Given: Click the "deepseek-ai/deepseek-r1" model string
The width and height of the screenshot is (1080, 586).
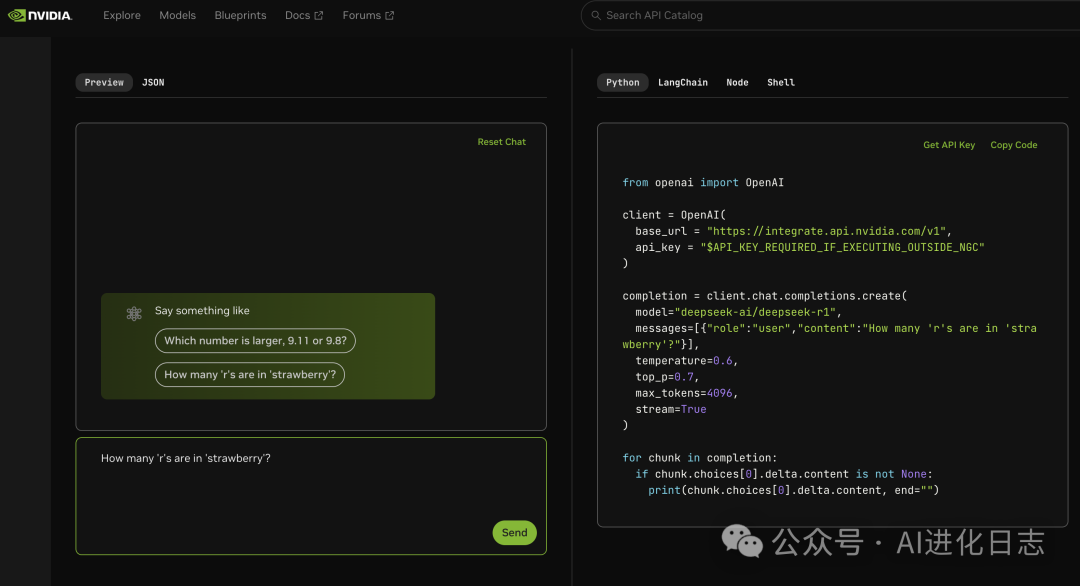Looking at the screenshot, I should (756, 312).
